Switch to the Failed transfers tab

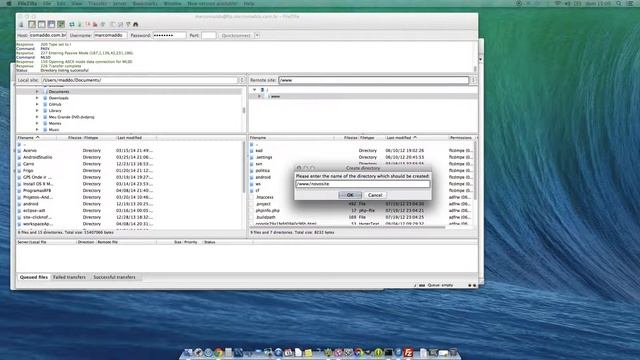point(69,277)
